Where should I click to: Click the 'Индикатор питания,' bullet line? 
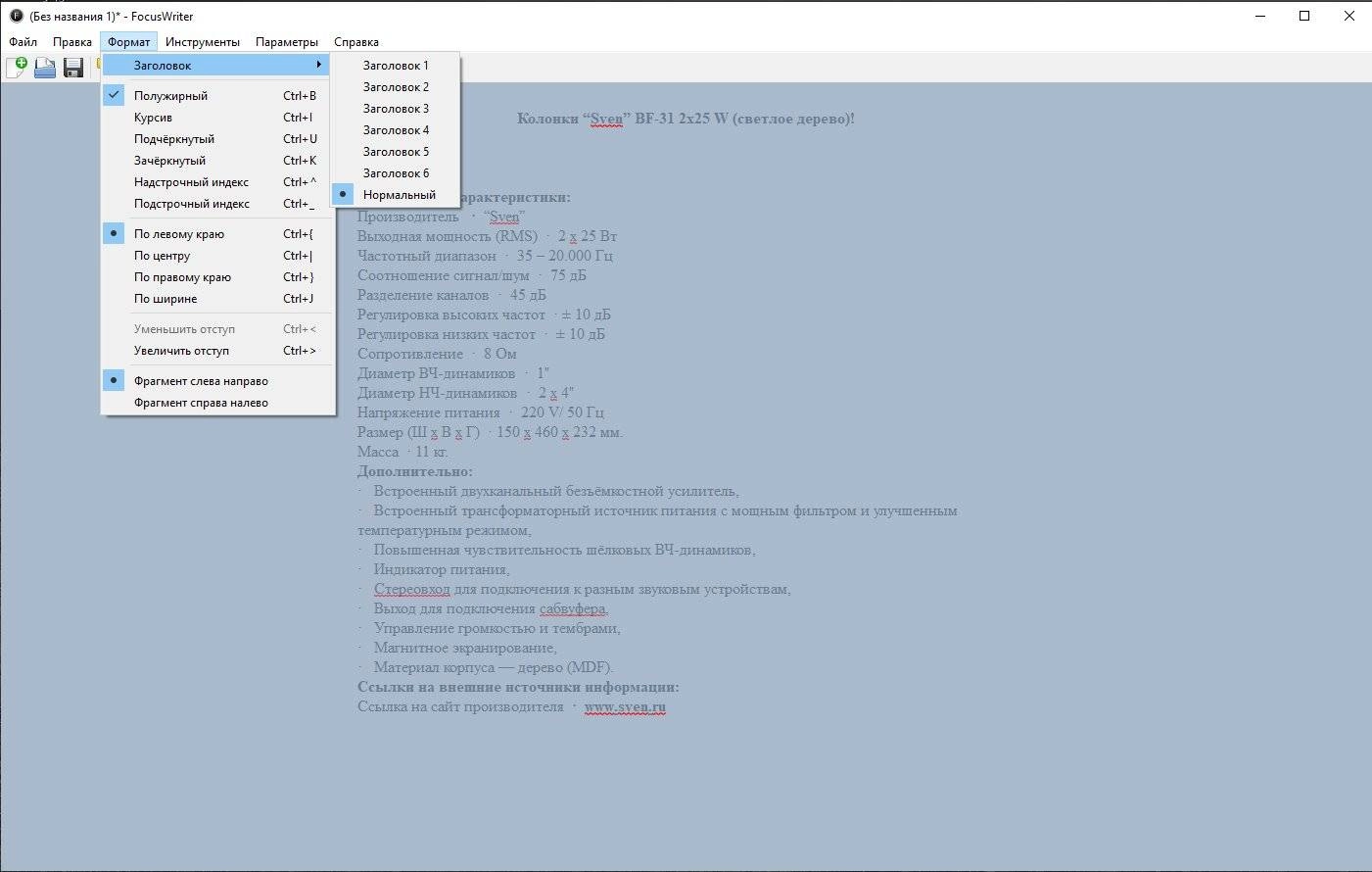(x=434, y=569)
